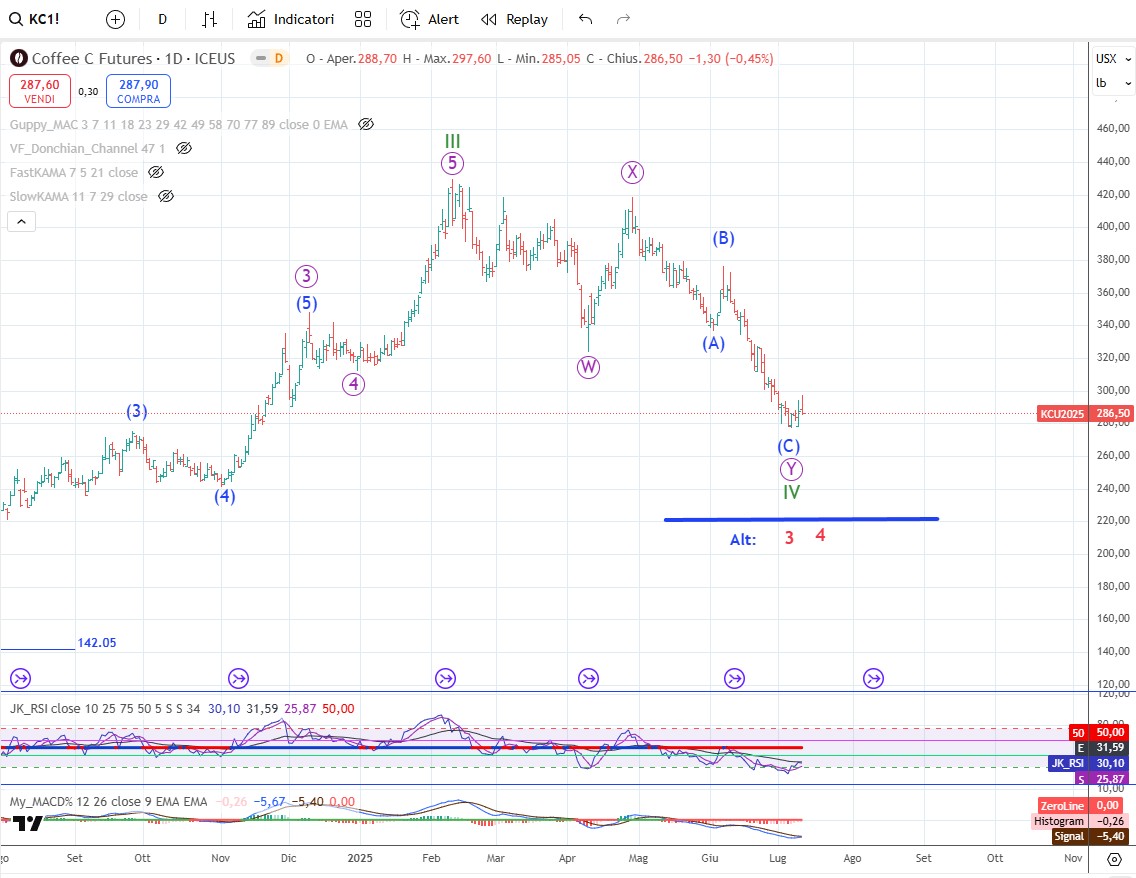The height and width of the screenshot is (878, 1136).
Task: Click the blue COMPRA buy button
Action: [x=139, y=91]
